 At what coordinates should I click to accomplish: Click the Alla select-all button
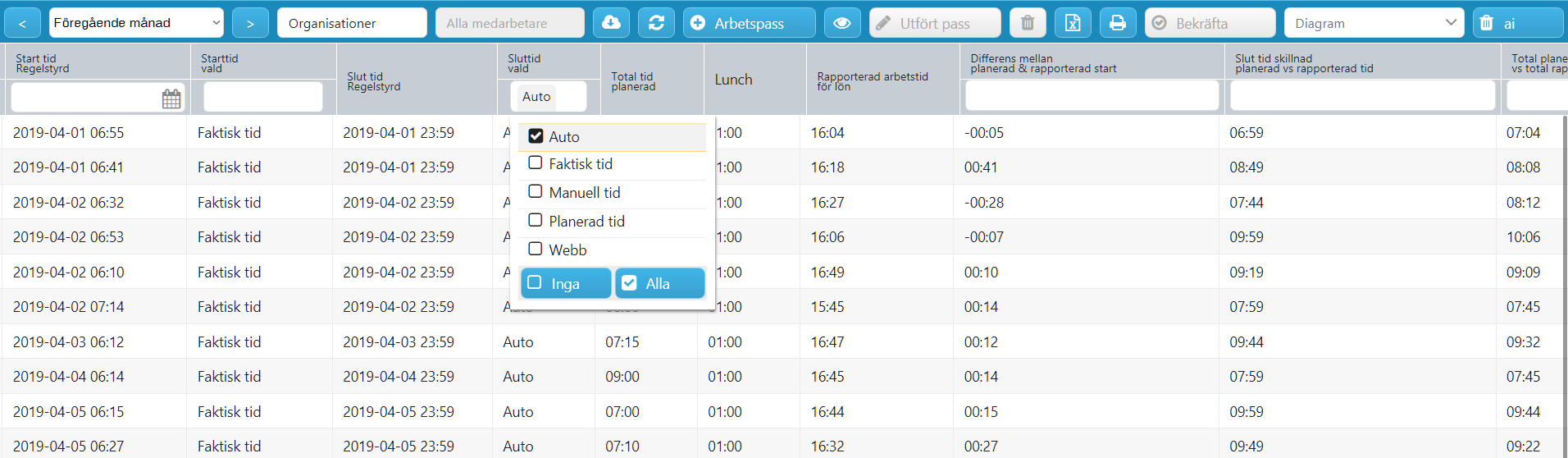coord(660,283)
